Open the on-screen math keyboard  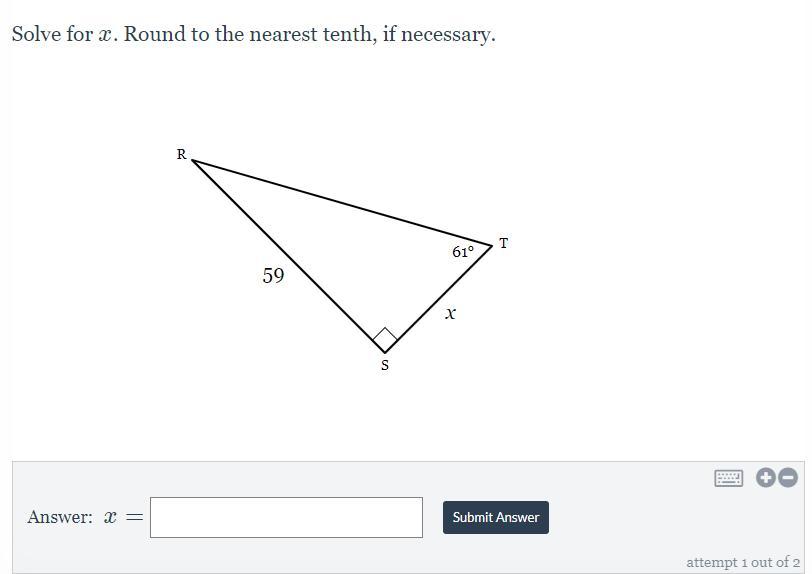(728, 478)
